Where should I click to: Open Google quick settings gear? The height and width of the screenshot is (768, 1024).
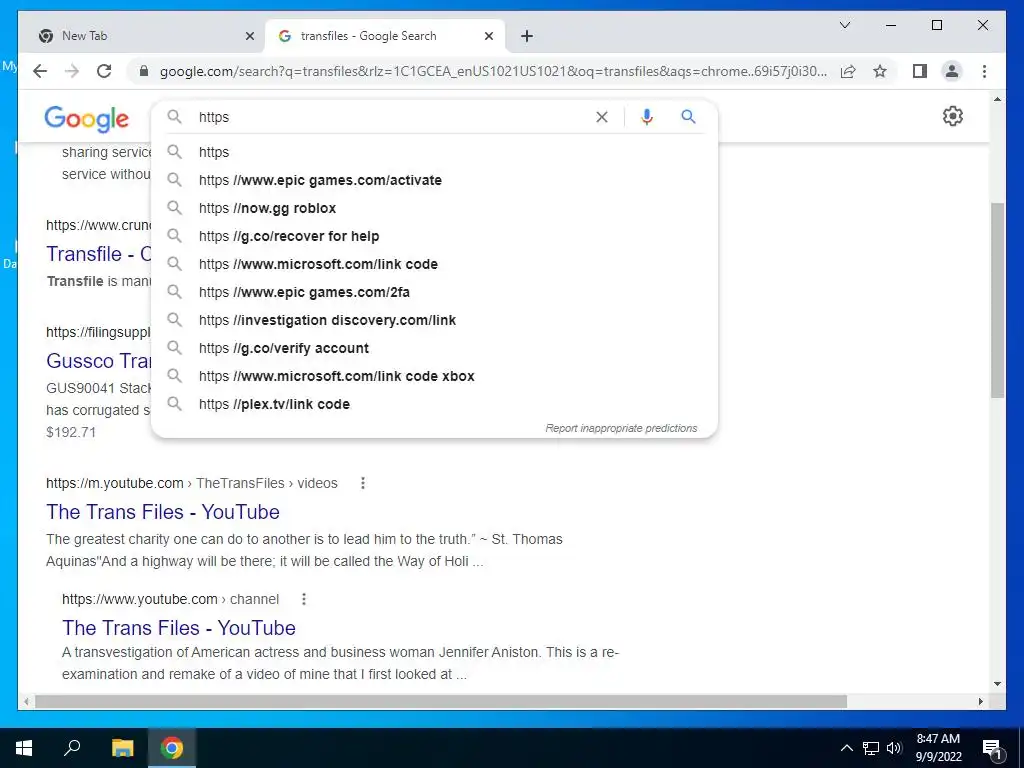[953, 116]
